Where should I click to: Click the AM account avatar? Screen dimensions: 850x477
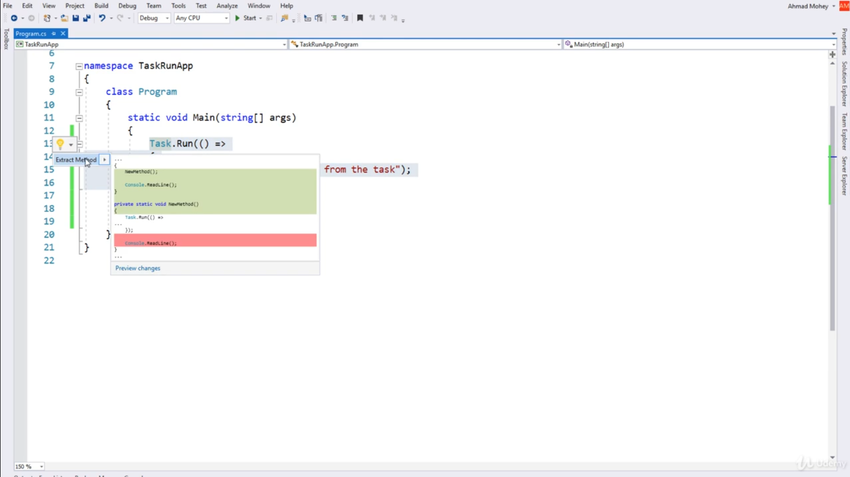845,5
